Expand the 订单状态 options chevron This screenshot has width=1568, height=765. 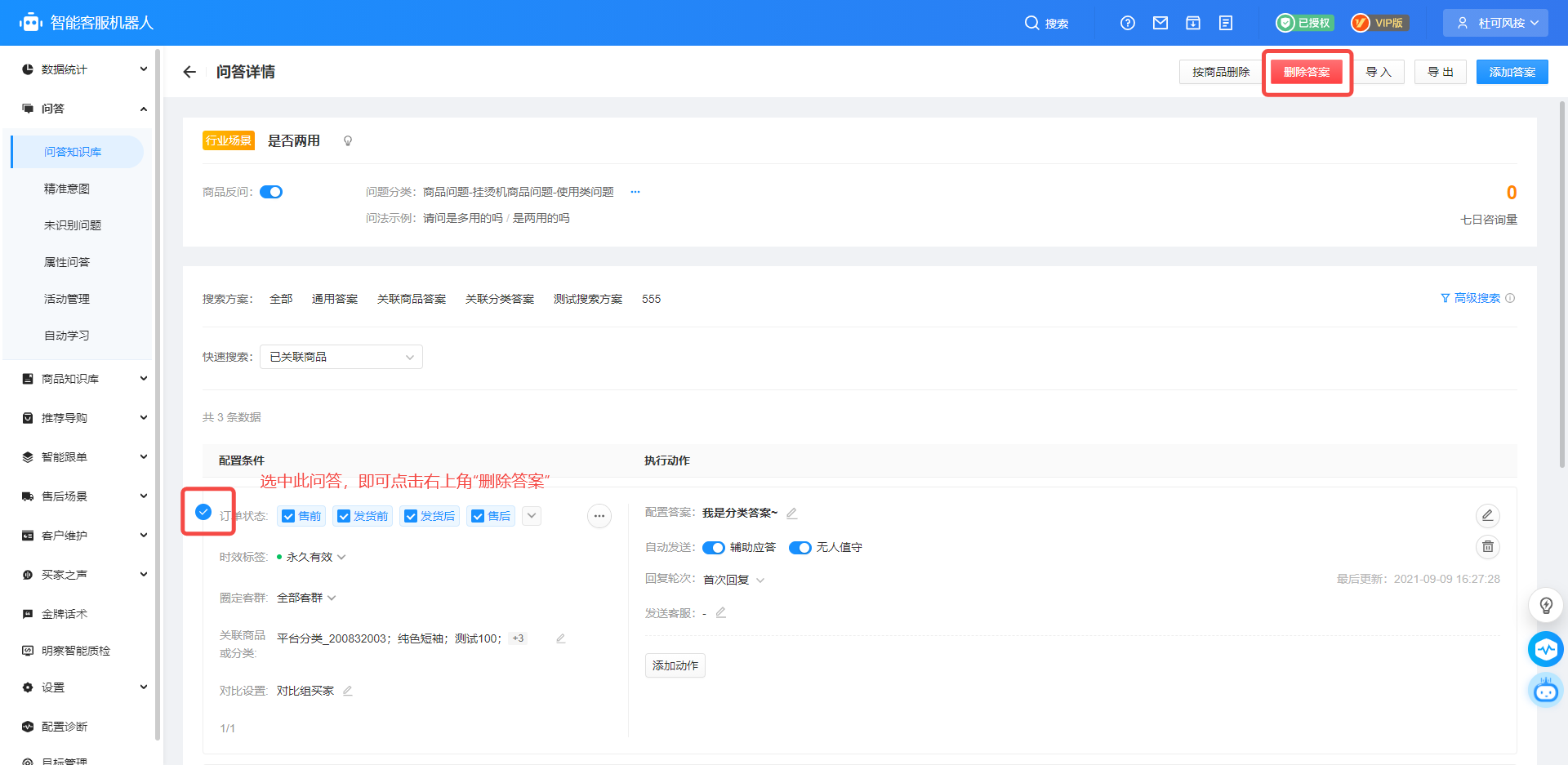tap(532, 516)
